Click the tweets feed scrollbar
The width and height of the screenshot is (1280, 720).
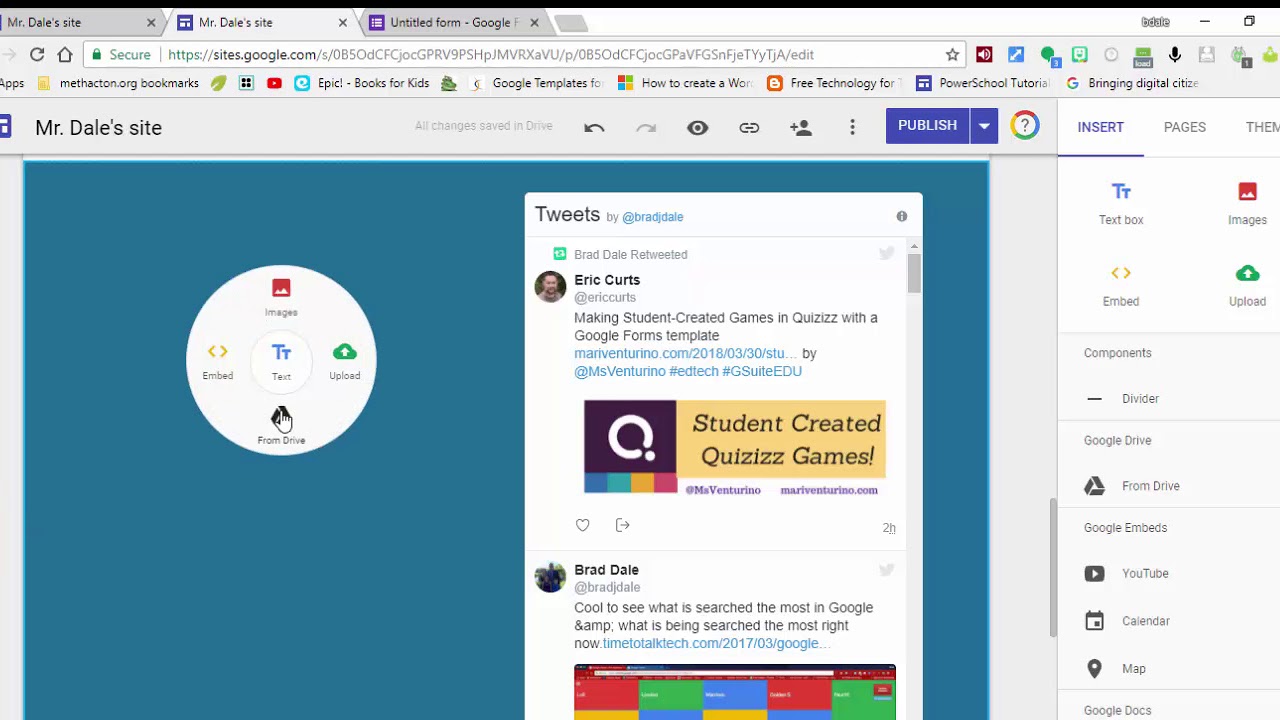tap(914, 273)
